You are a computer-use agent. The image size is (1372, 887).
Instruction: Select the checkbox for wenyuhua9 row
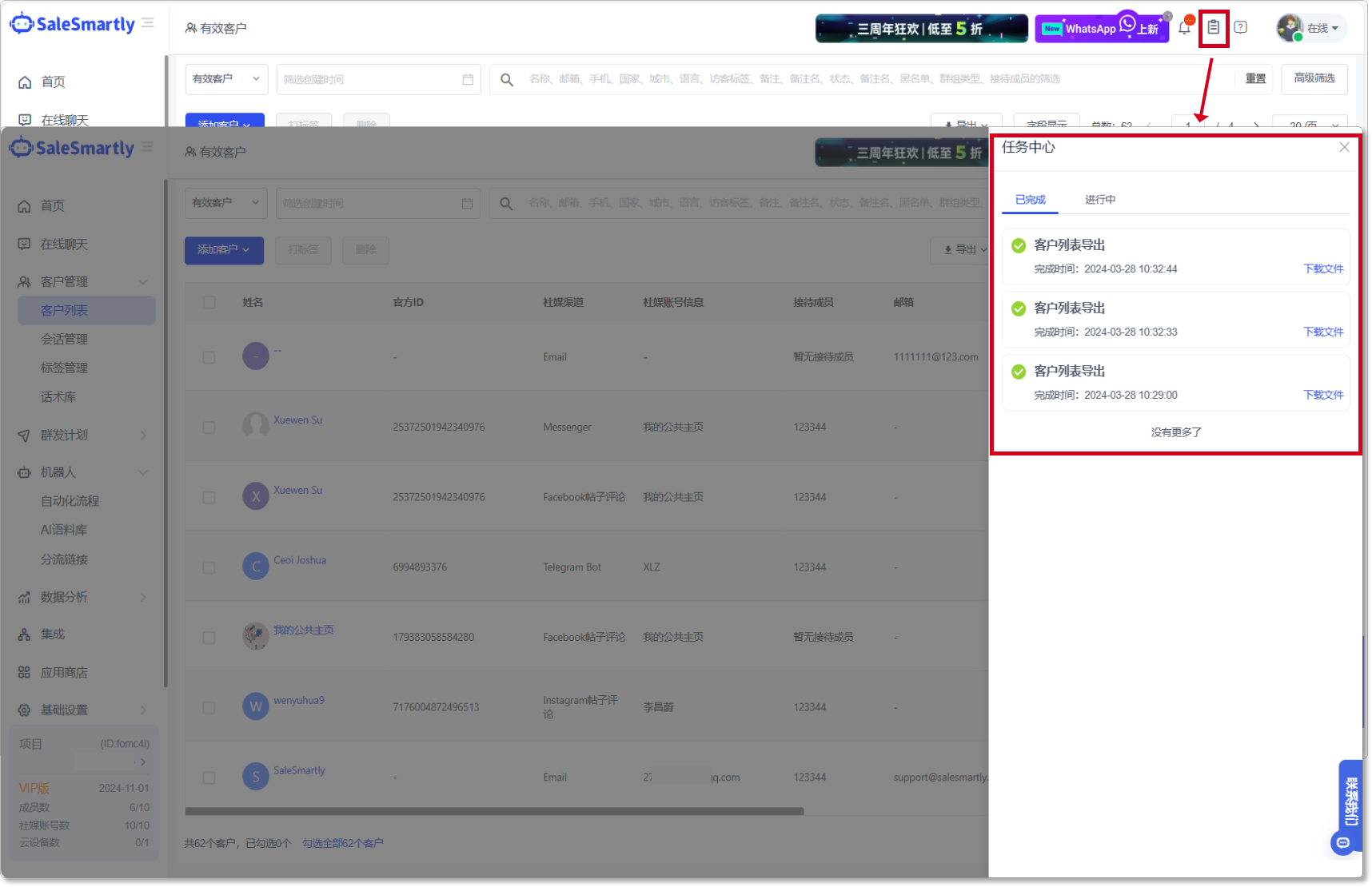point(209,708)
